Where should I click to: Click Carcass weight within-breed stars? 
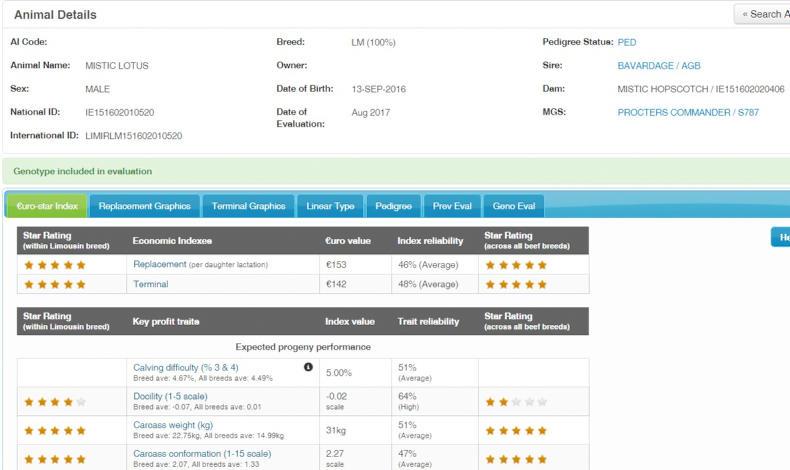point(55,431)
